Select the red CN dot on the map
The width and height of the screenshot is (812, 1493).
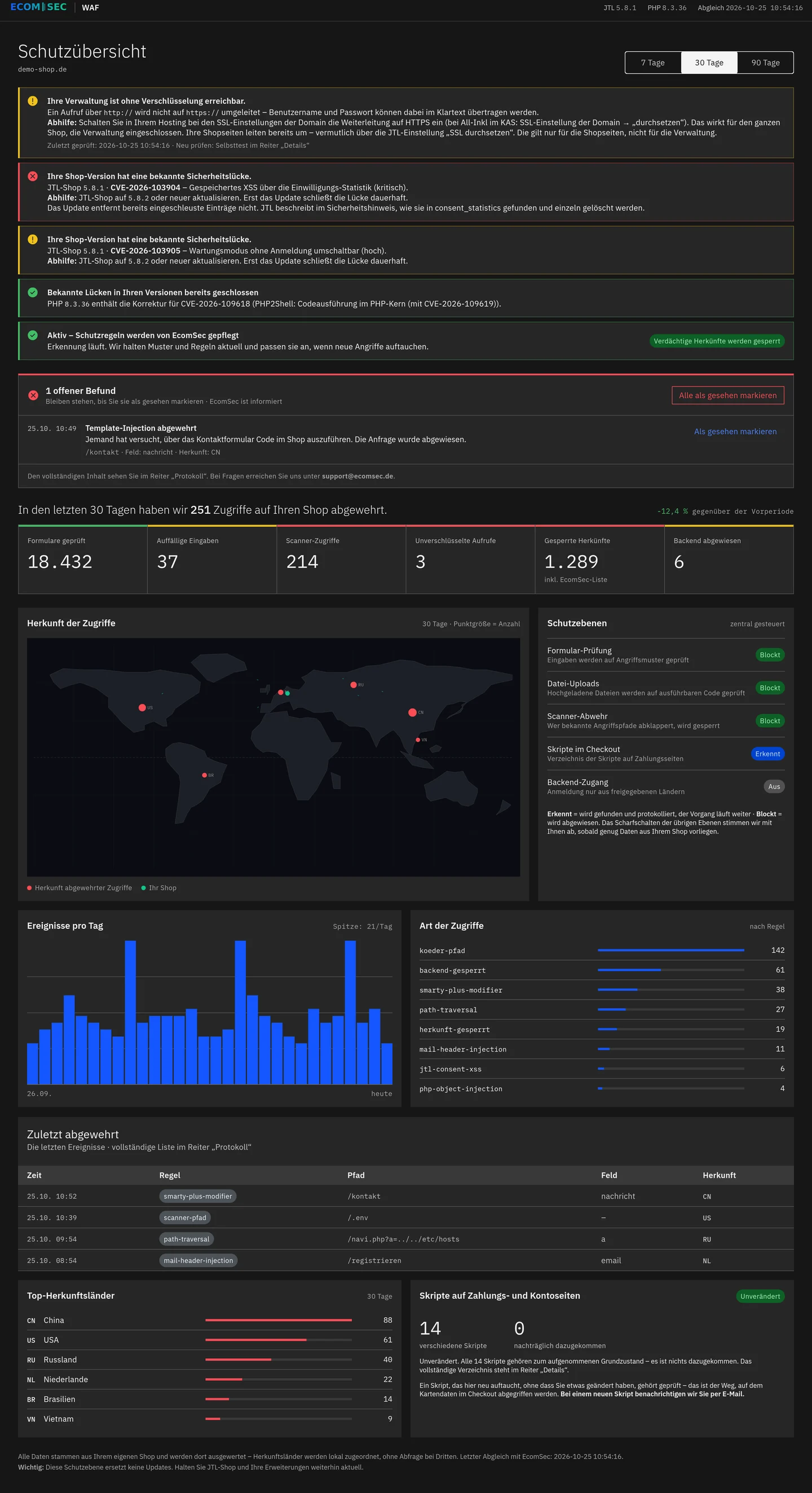tap(412, 712)
